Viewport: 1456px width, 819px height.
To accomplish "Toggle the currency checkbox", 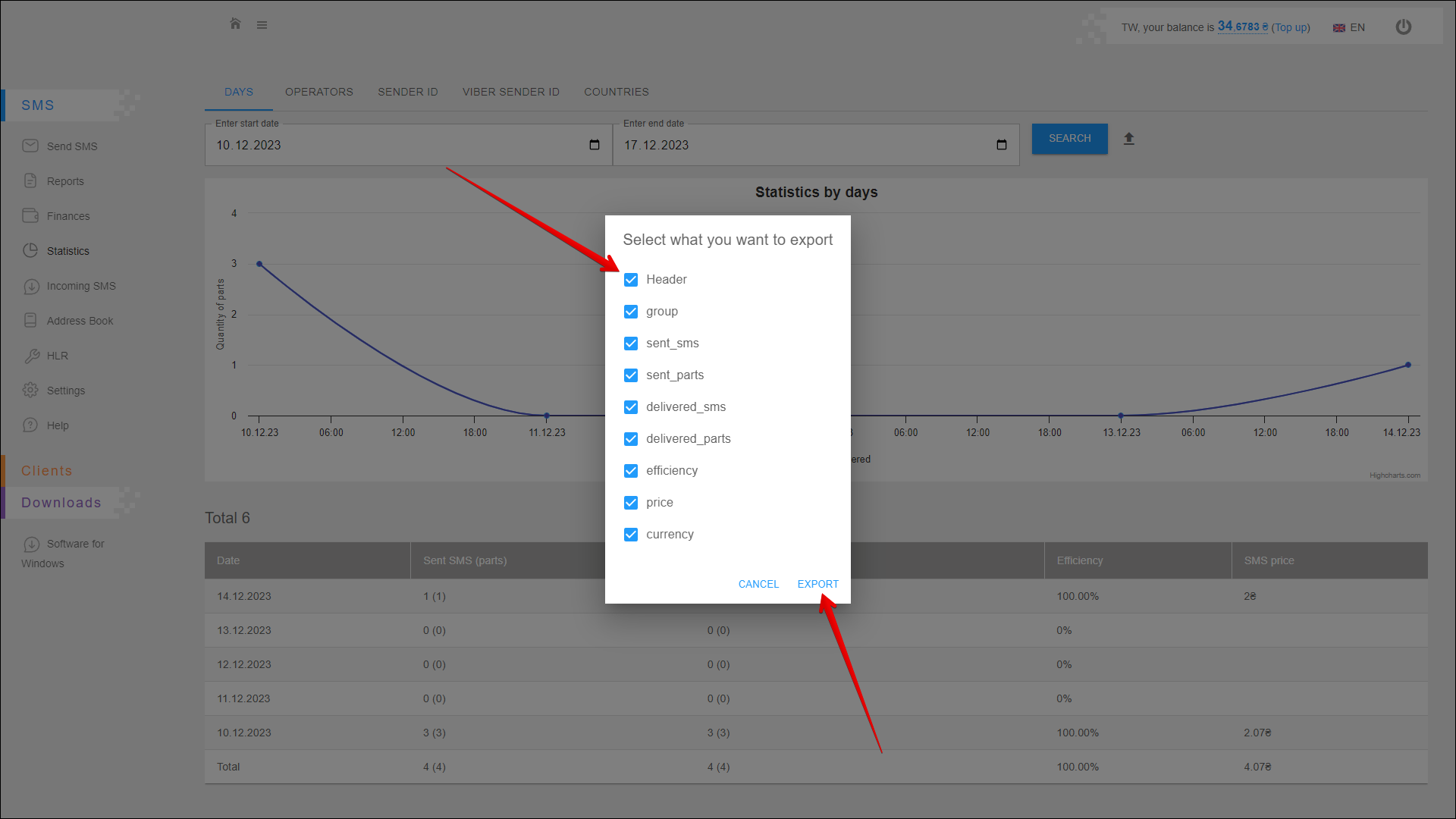I will click(x=631, y=535).
